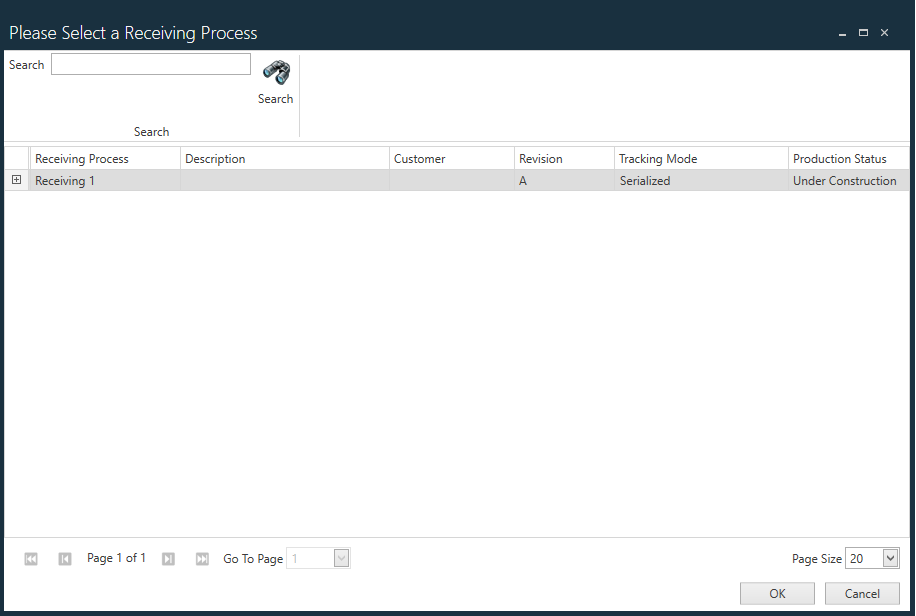Click the next page arrow icon
The width and height of the screenshot is (916, 616).
pos(168,558)
